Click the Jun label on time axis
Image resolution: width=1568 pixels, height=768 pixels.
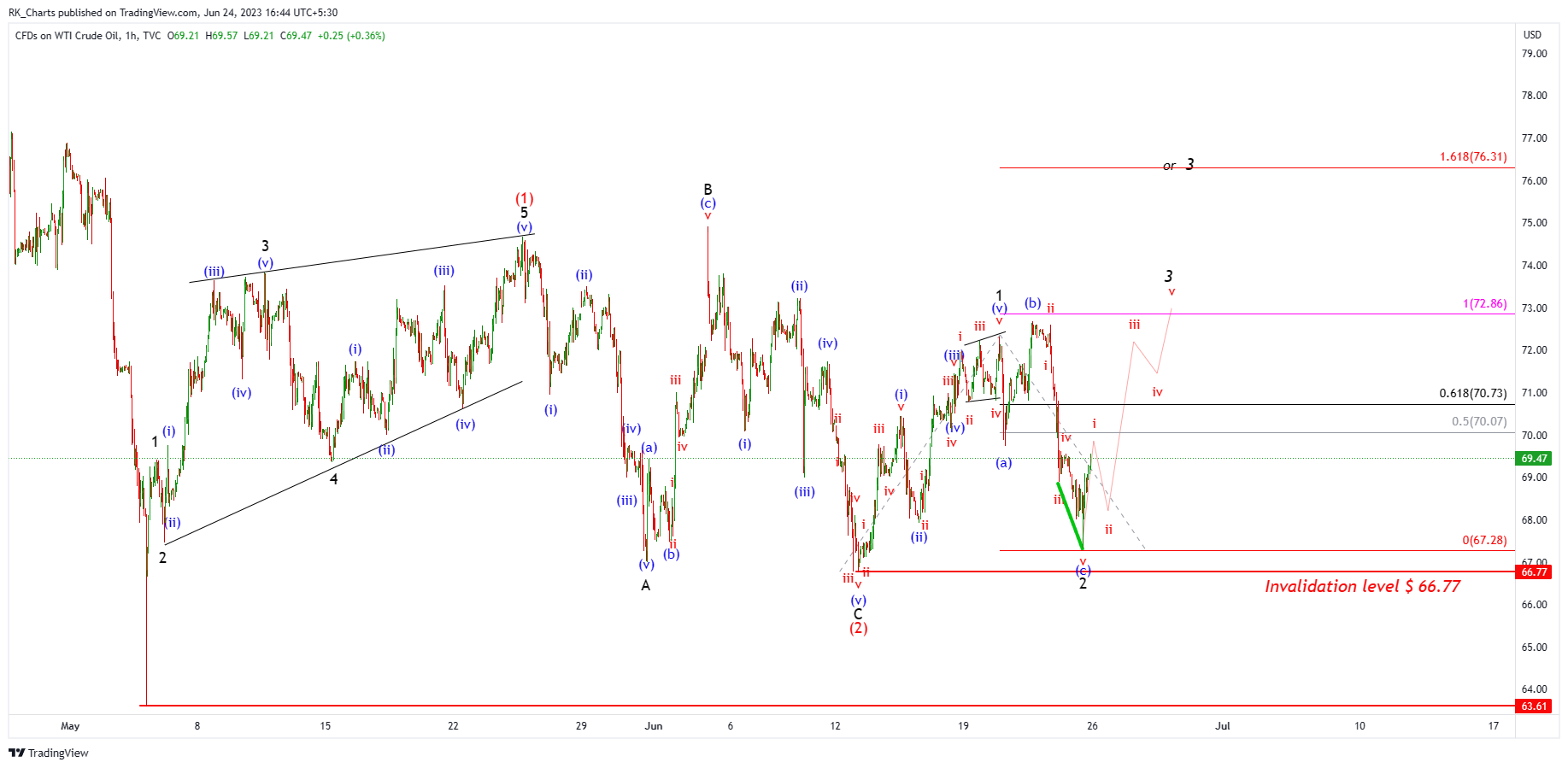pos(654,726)
